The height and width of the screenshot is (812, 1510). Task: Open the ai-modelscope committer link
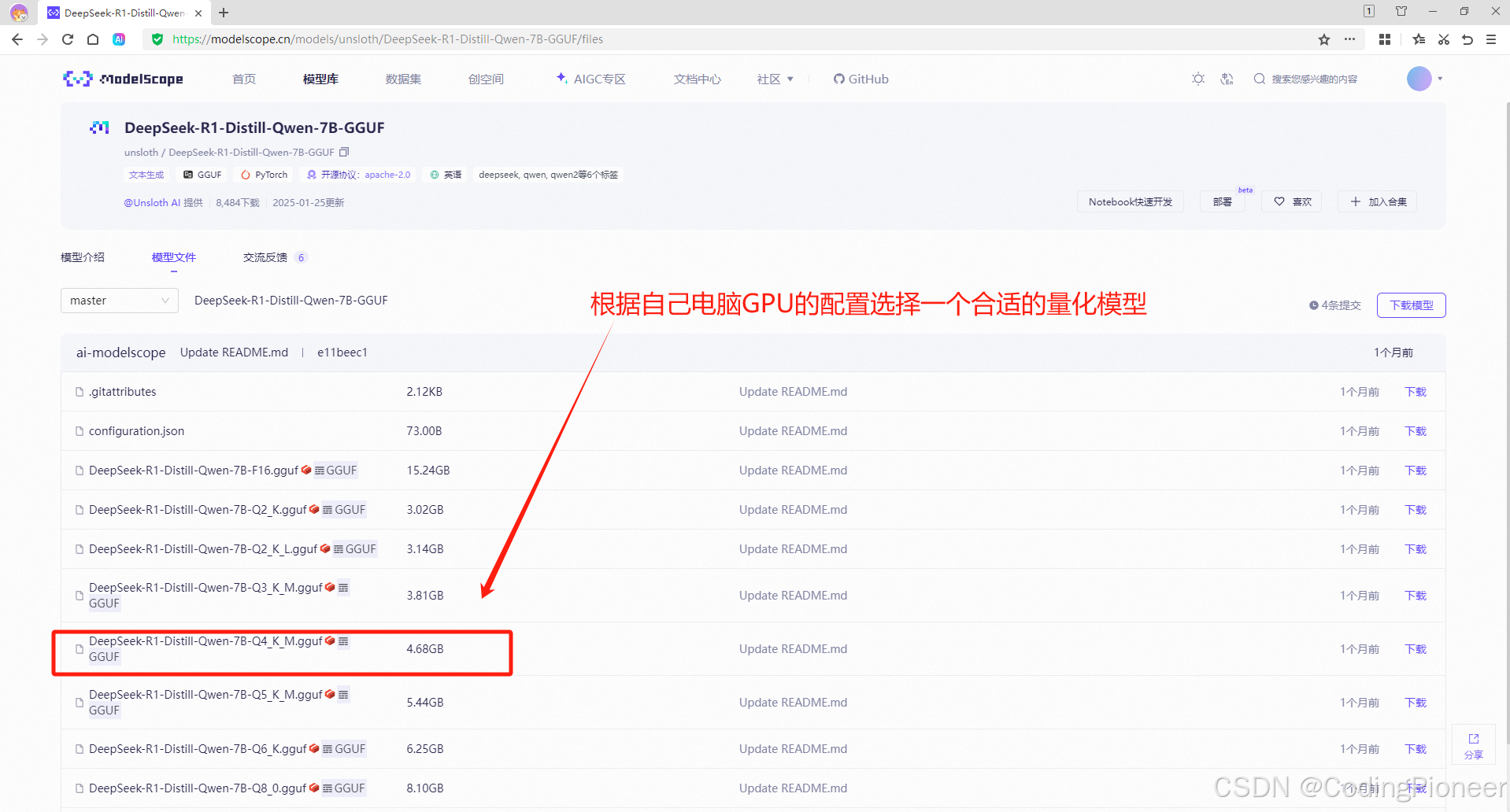click(120, 352)
